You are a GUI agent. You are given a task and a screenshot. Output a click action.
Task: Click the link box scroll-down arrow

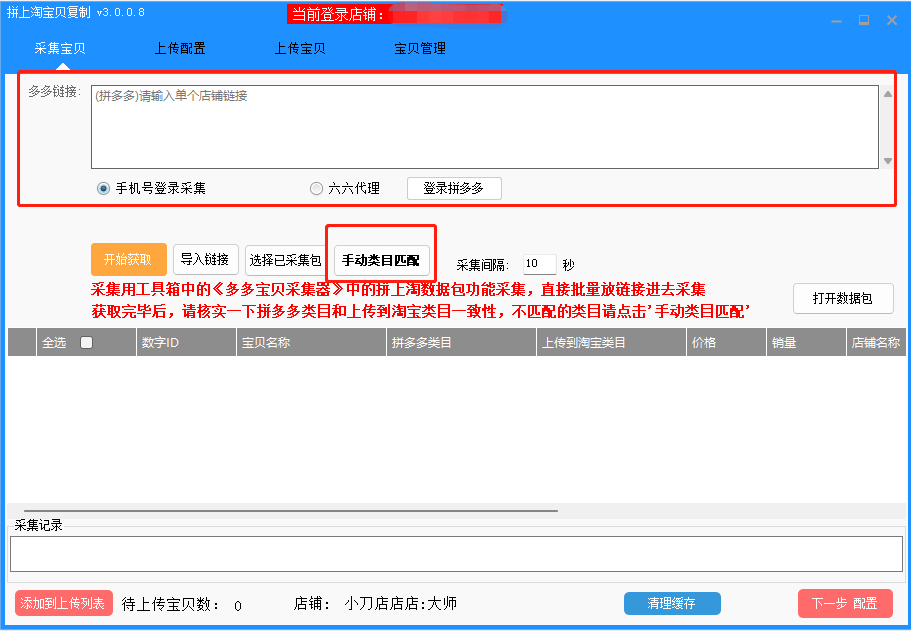pyautogui.click(x=888, y=161)
